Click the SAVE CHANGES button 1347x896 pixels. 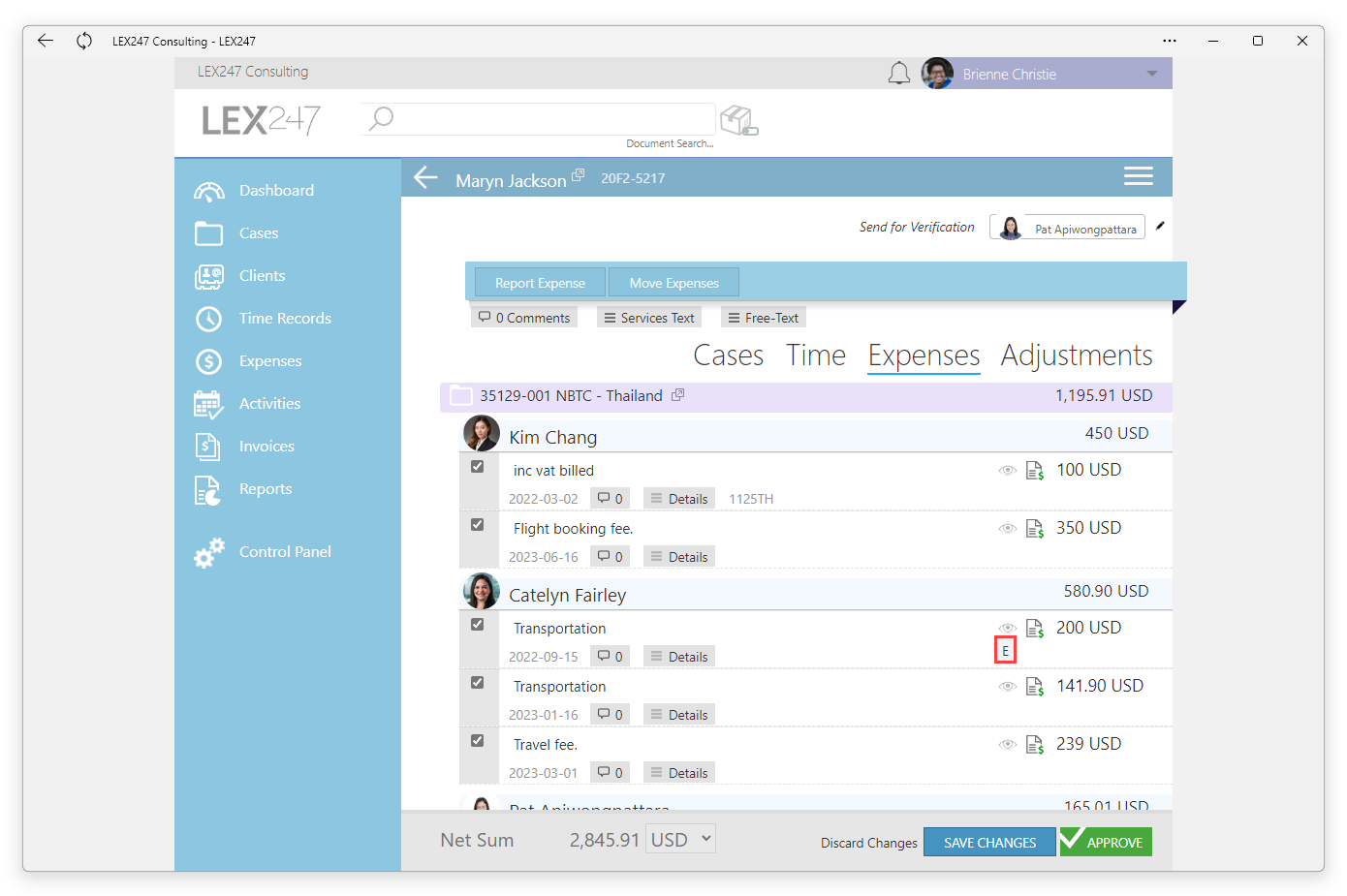click(989, 842)
